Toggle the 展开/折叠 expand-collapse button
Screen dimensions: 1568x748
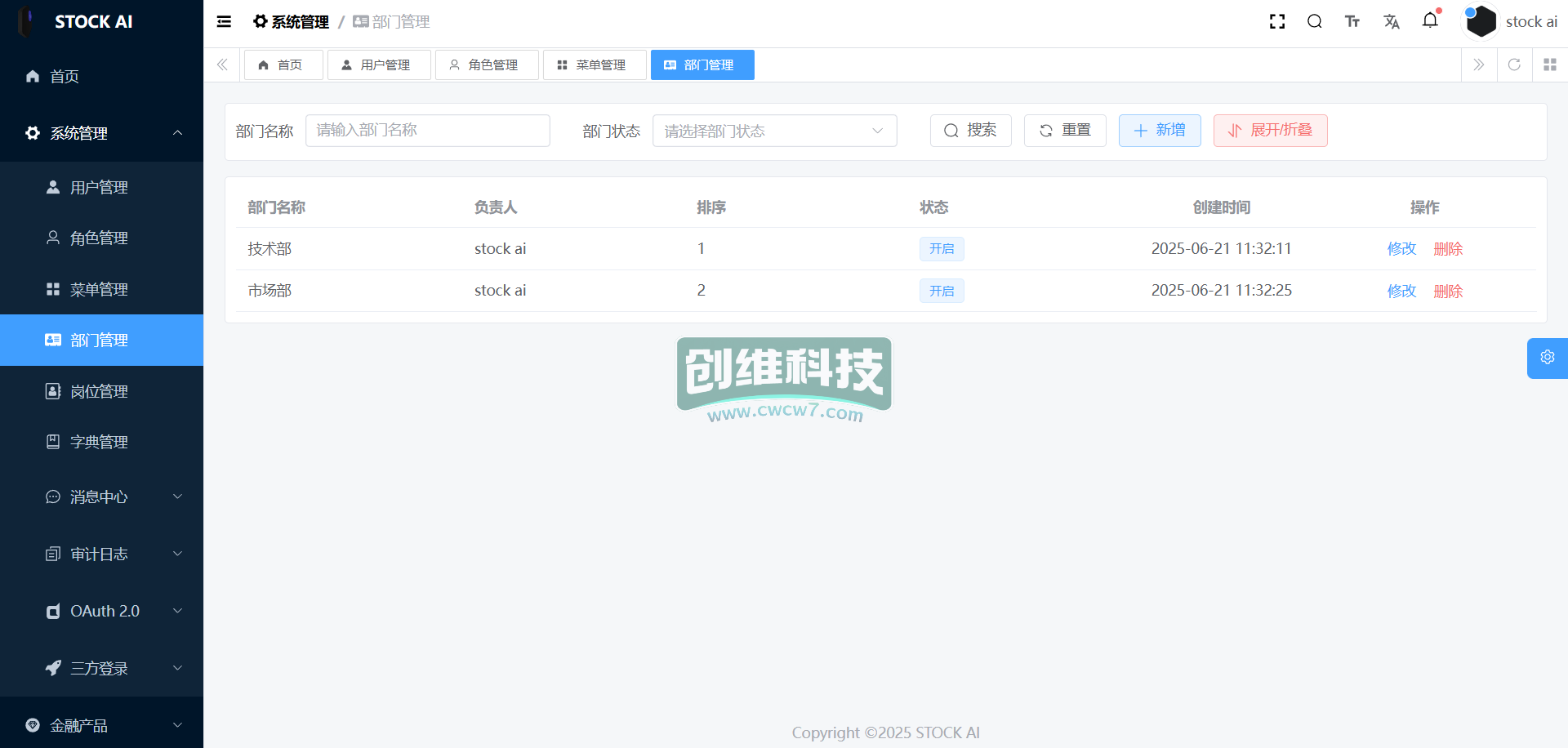point(1270,131)
